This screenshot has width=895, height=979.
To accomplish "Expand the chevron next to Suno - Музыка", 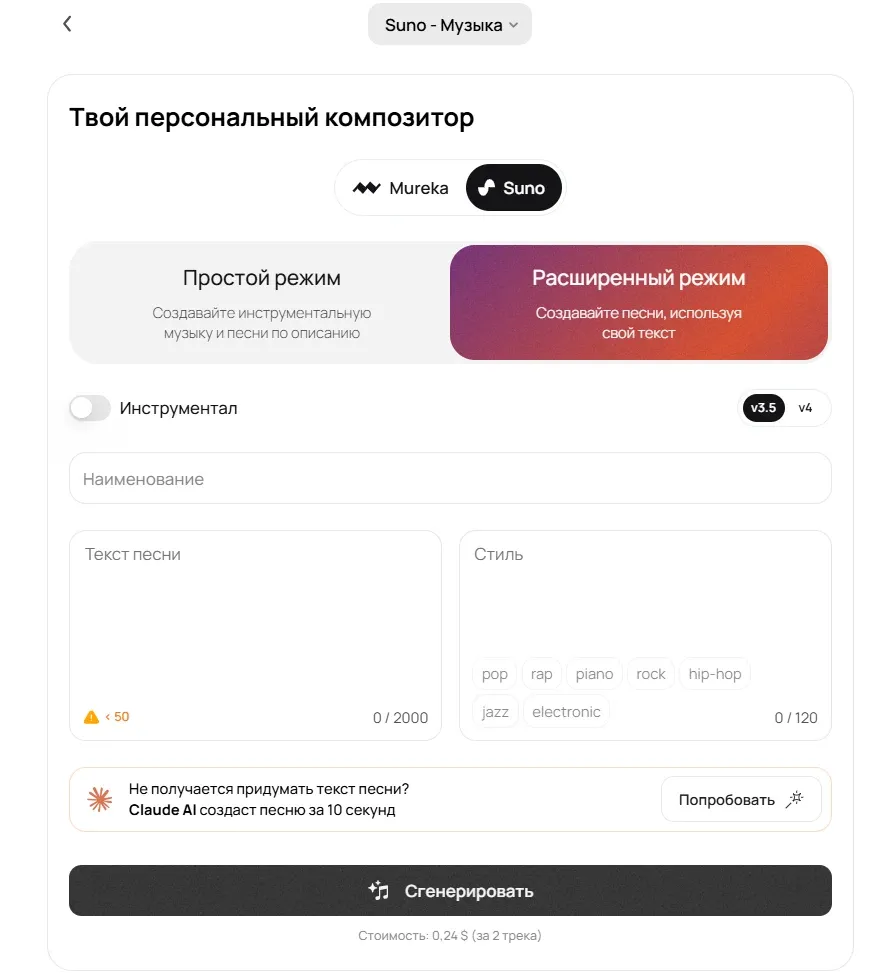I will (x=513, y=25).
